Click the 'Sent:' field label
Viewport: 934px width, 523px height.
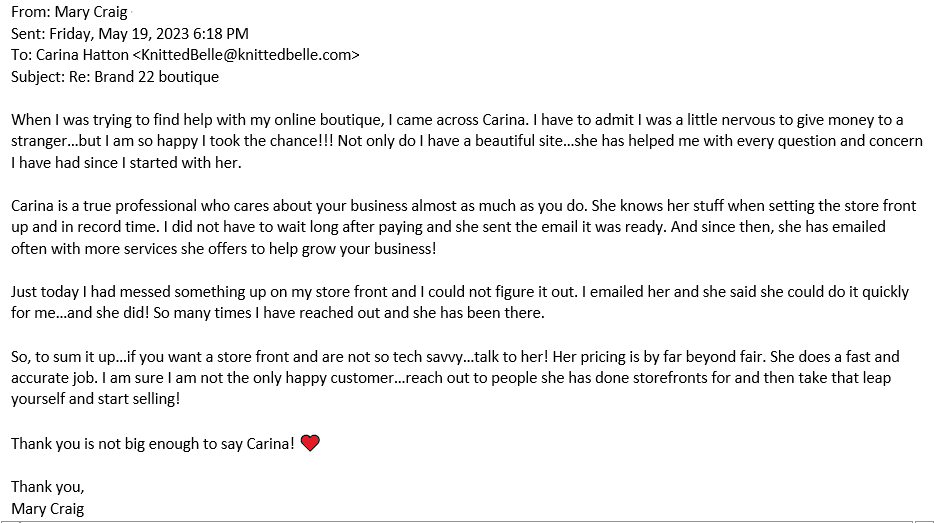click(29, 34)
